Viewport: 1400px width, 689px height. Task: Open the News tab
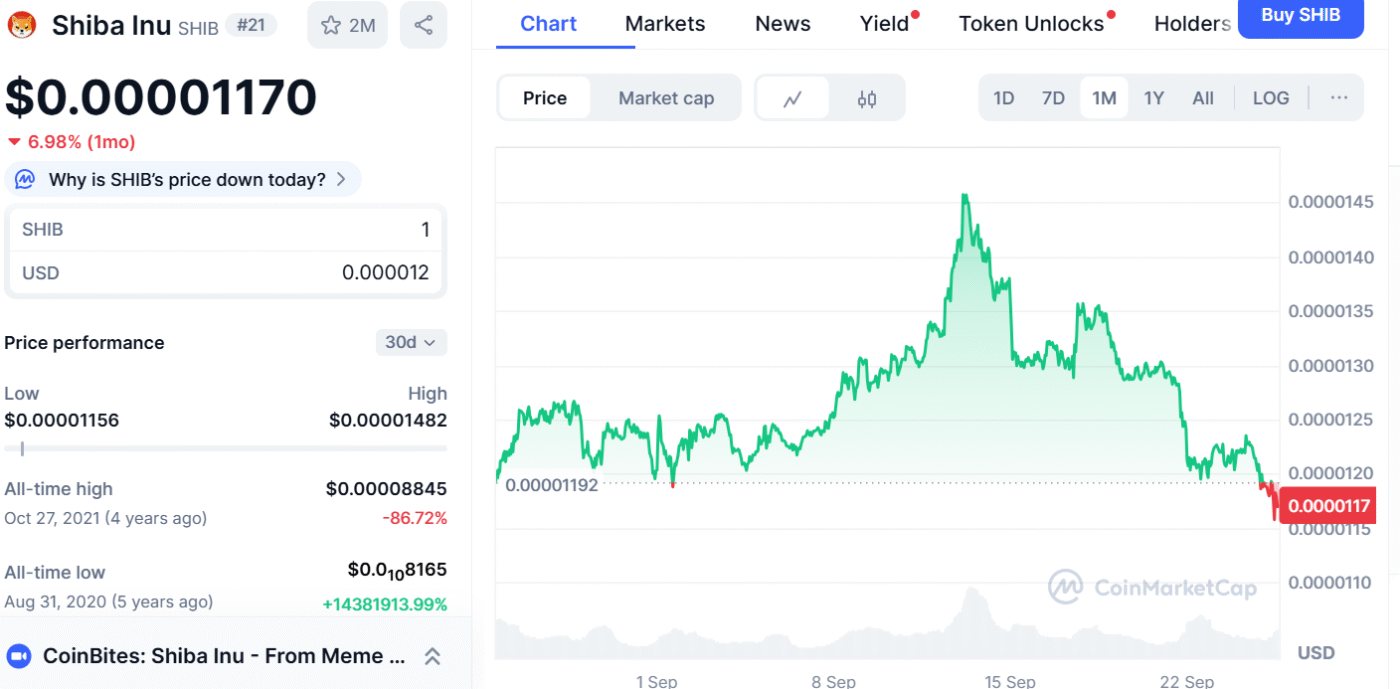click(782, 24)
